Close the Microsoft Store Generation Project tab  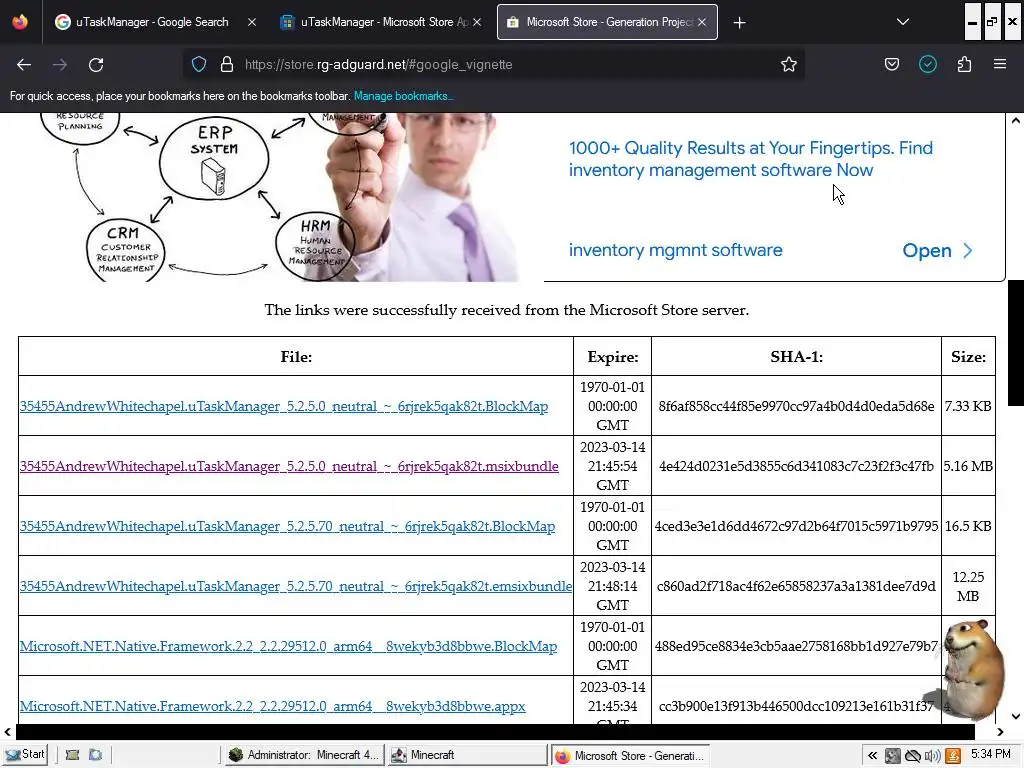(x=702, y=22)
